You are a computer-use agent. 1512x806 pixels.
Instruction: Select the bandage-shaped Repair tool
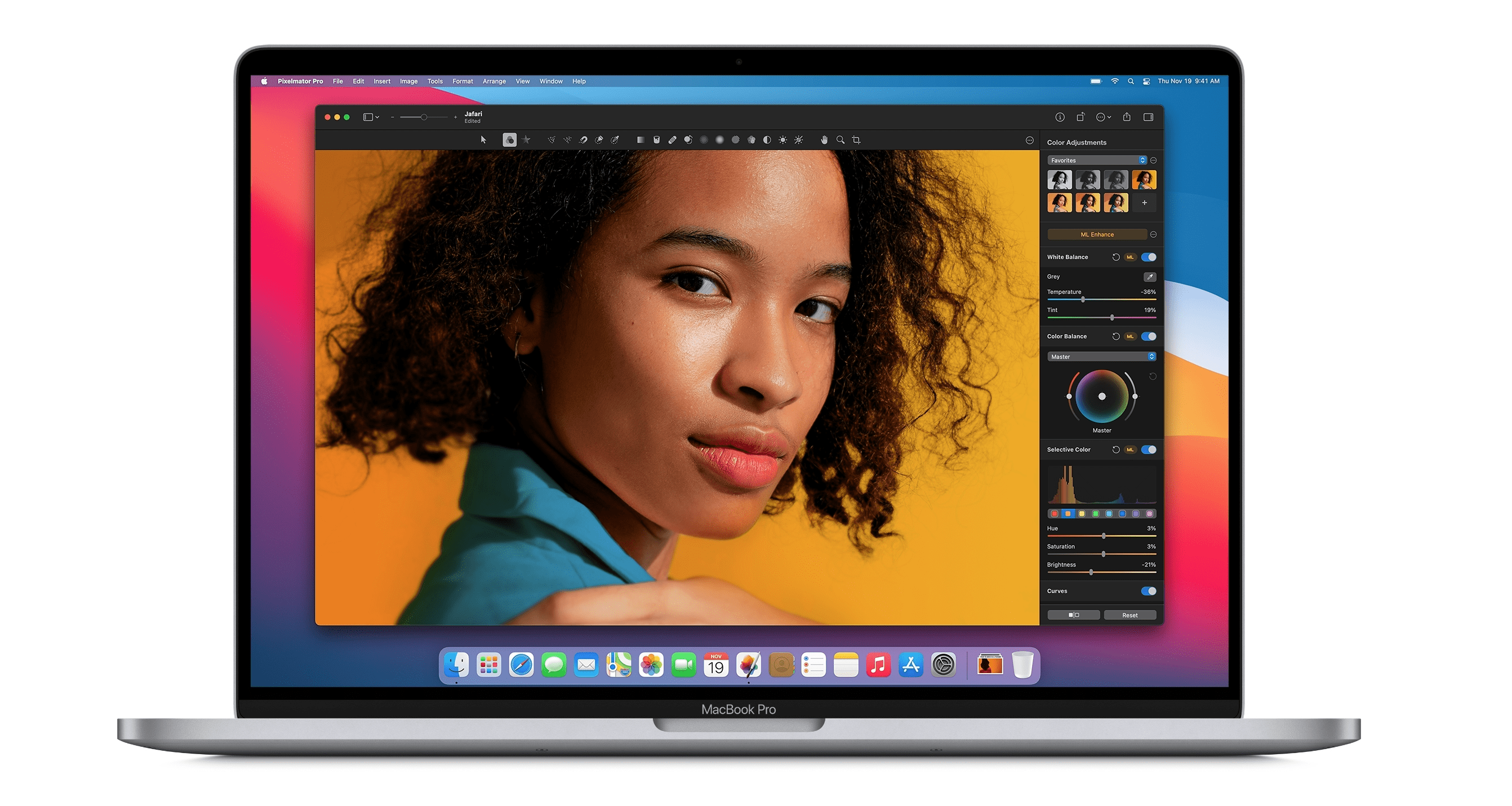pyautogui.click(x=672, y=140)
